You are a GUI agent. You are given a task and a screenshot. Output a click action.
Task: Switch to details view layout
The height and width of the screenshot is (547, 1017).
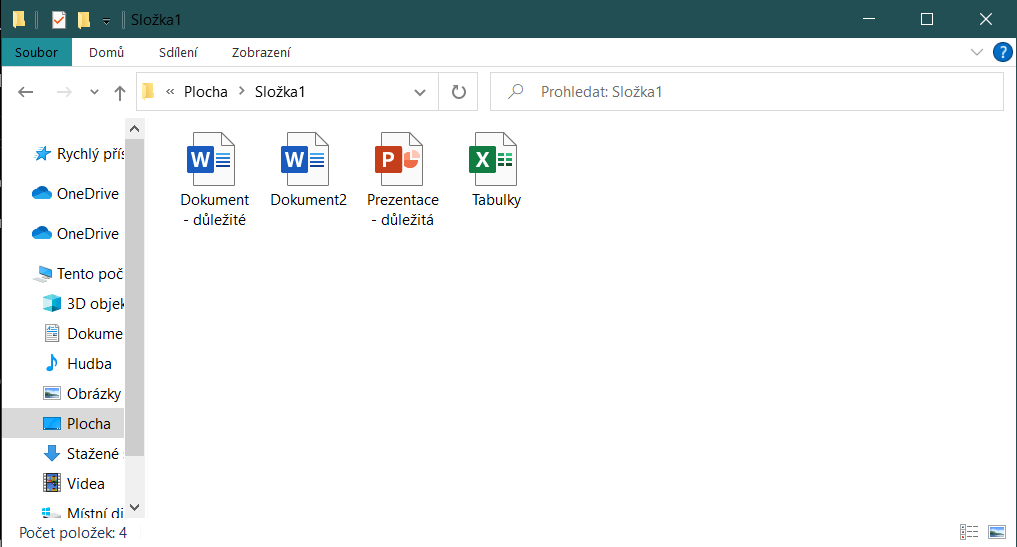click(x=969, y=532)
